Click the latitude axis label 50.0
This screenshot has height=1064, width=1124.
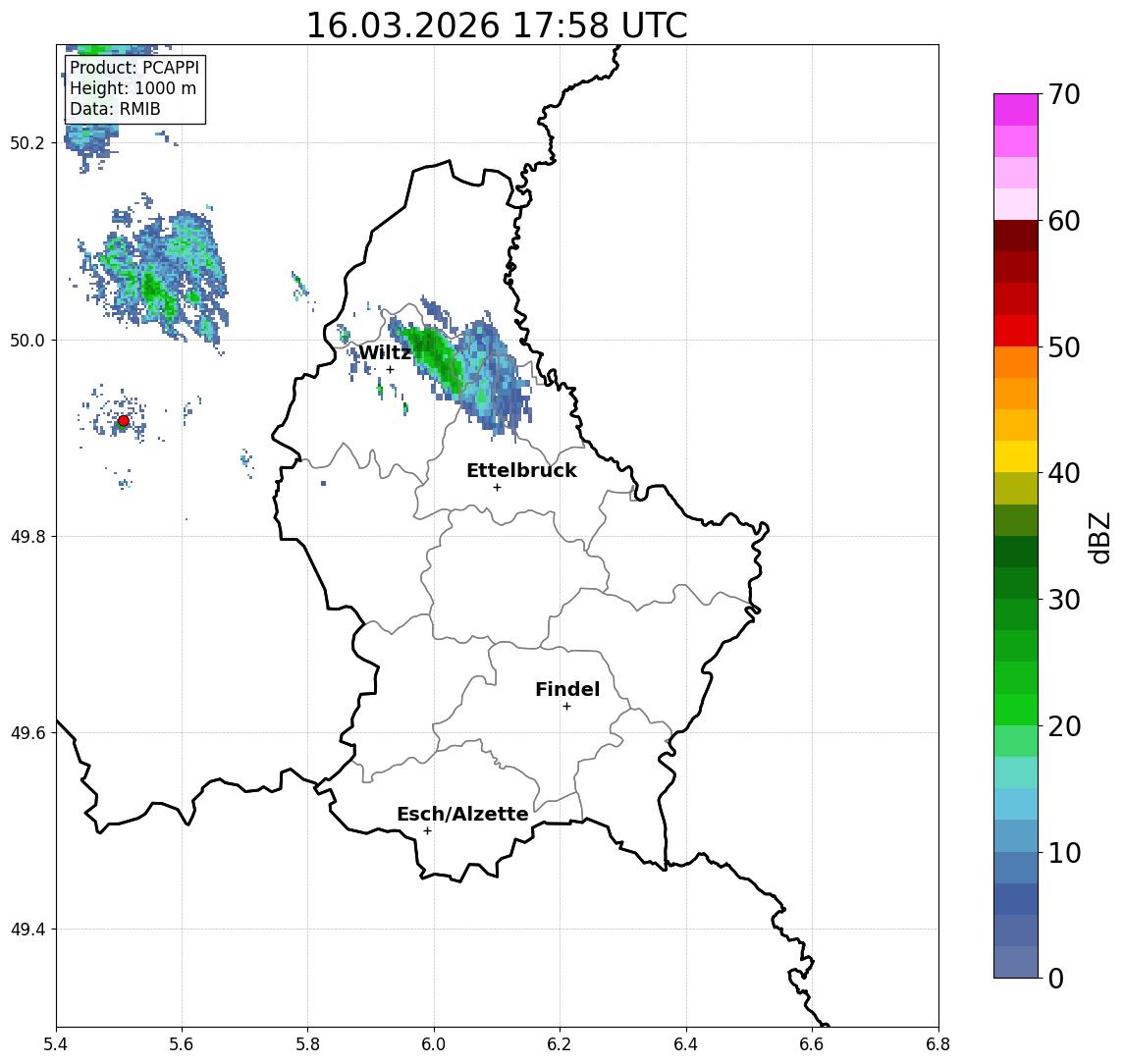point(27,340)
